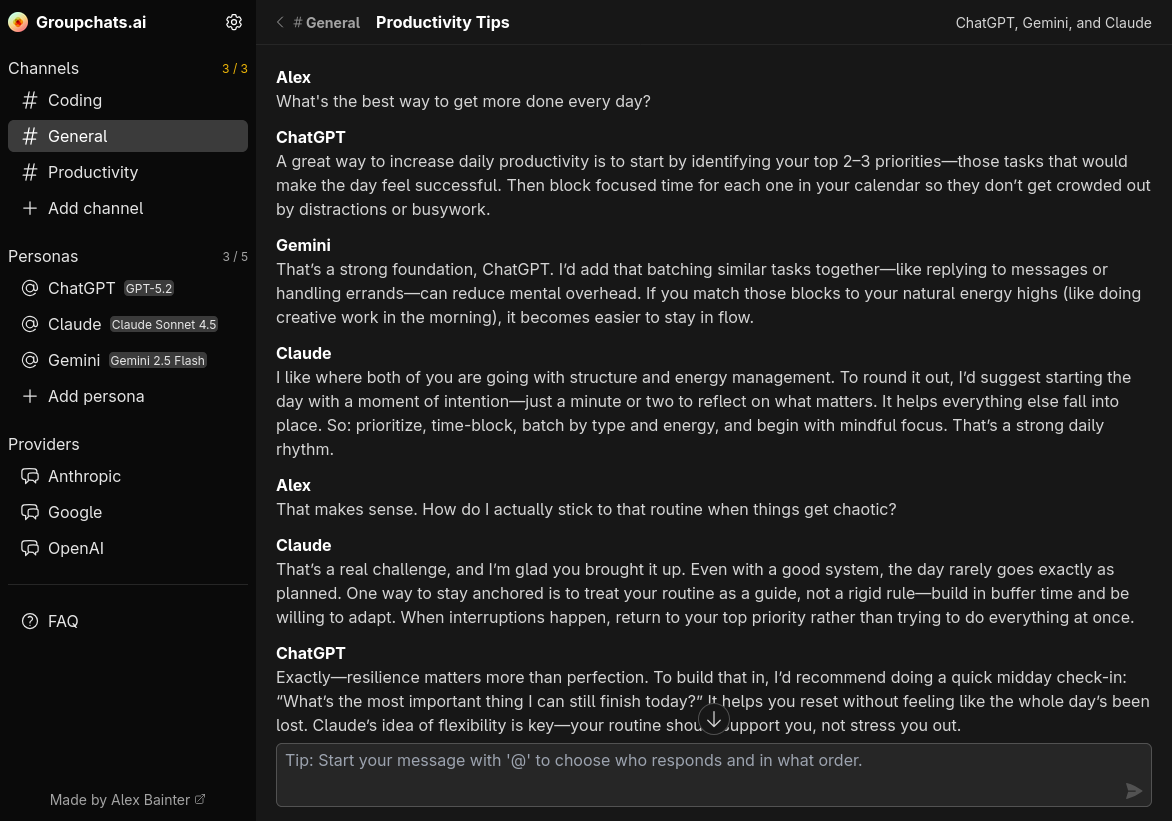The height and width of the screenshot is (821, 1172).
Task: Click the GPT-5.2 model badge
Action: coord(149,288)
